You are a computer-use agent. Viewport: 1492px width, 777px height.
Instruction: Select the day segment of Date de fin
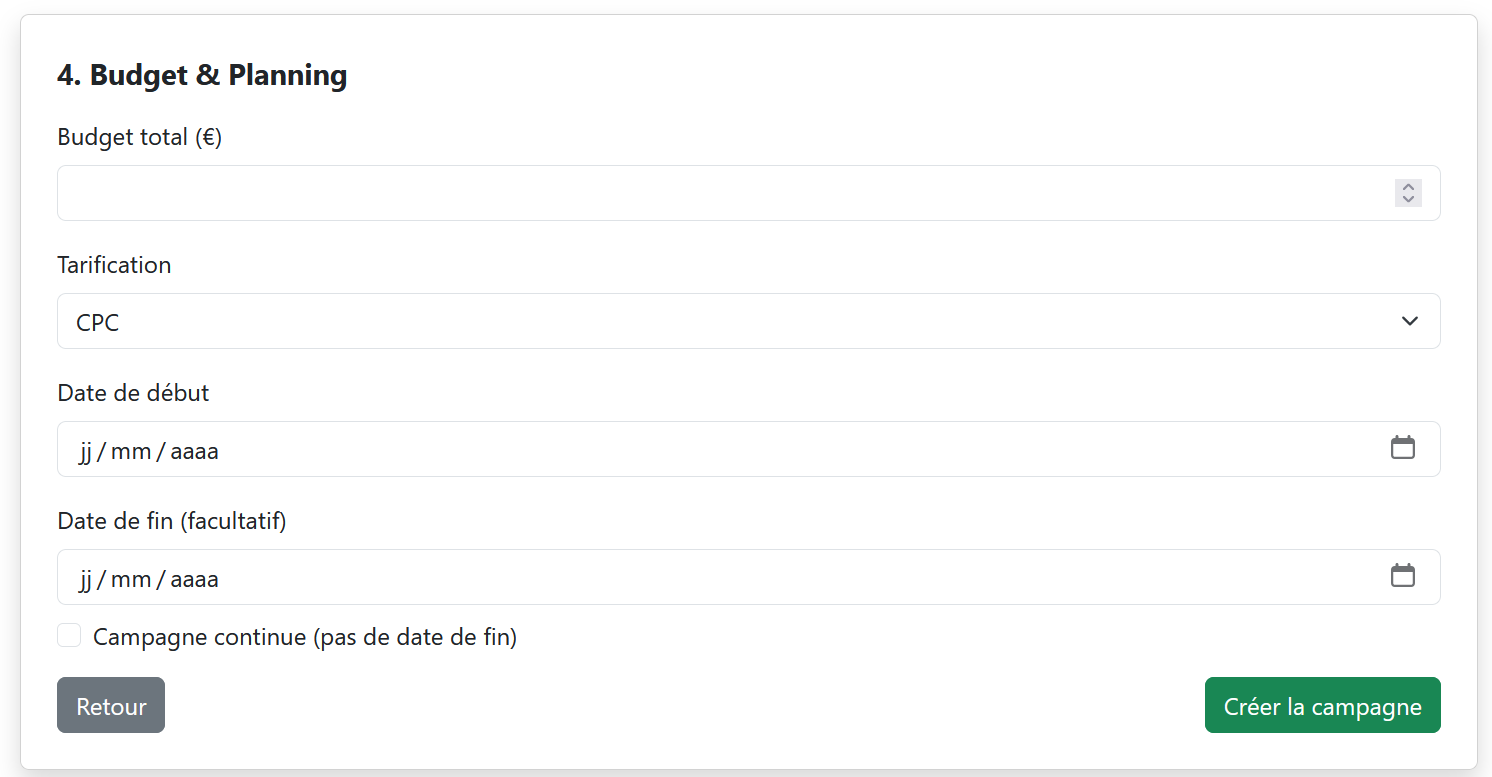coord(86,579)
